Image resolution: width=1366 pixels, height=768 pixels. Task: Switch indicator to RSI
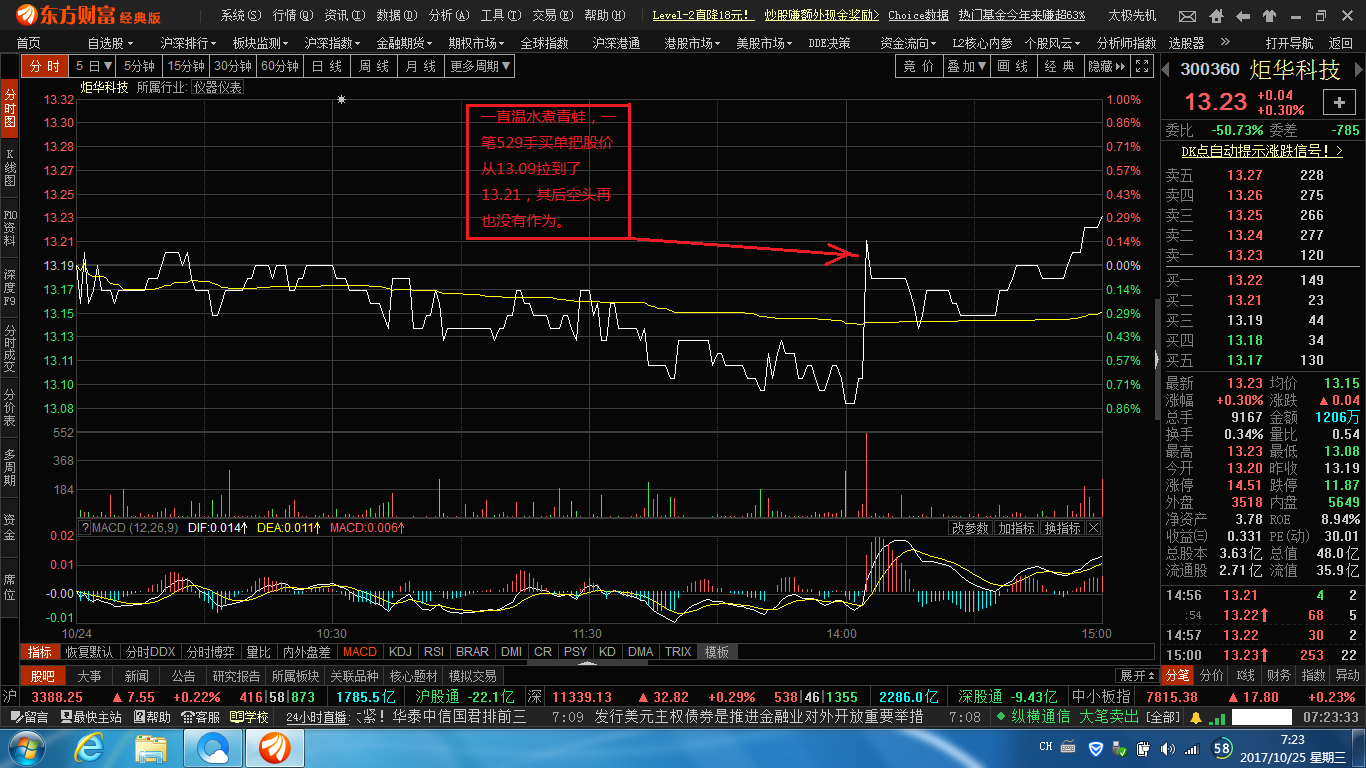pyautogui.click(x=434, y=652)
